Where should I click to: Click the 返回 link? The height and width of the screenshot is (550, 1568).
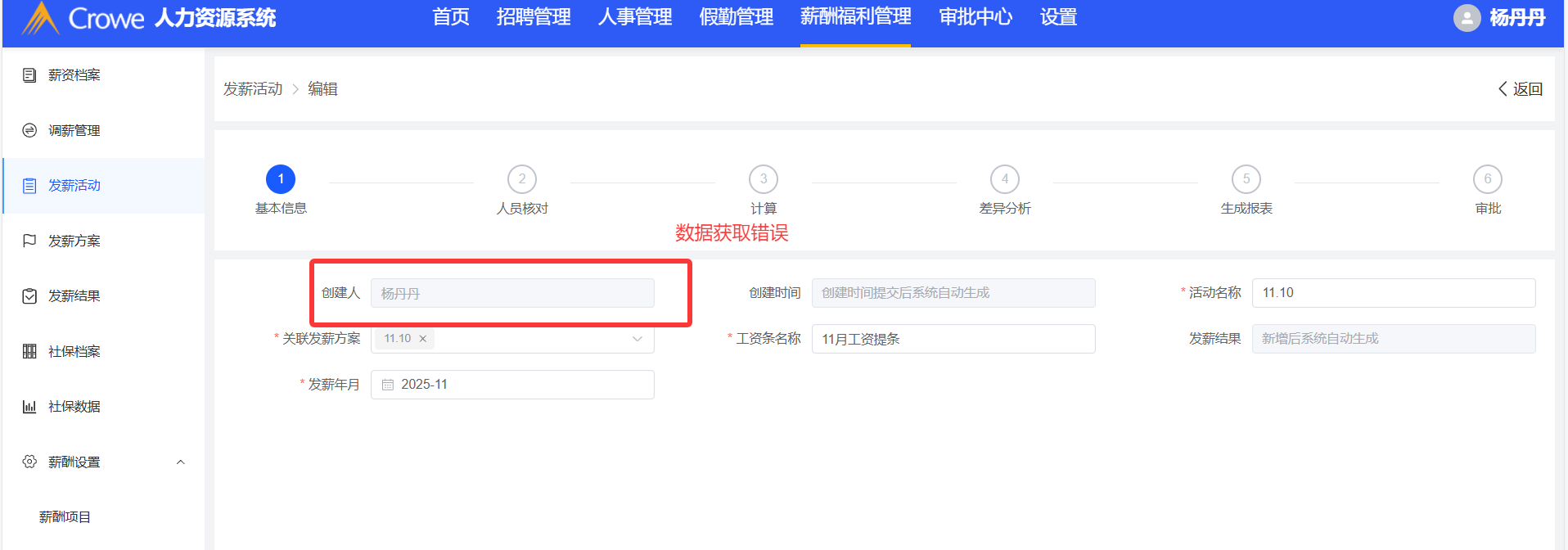click(x=1528, y=89)
